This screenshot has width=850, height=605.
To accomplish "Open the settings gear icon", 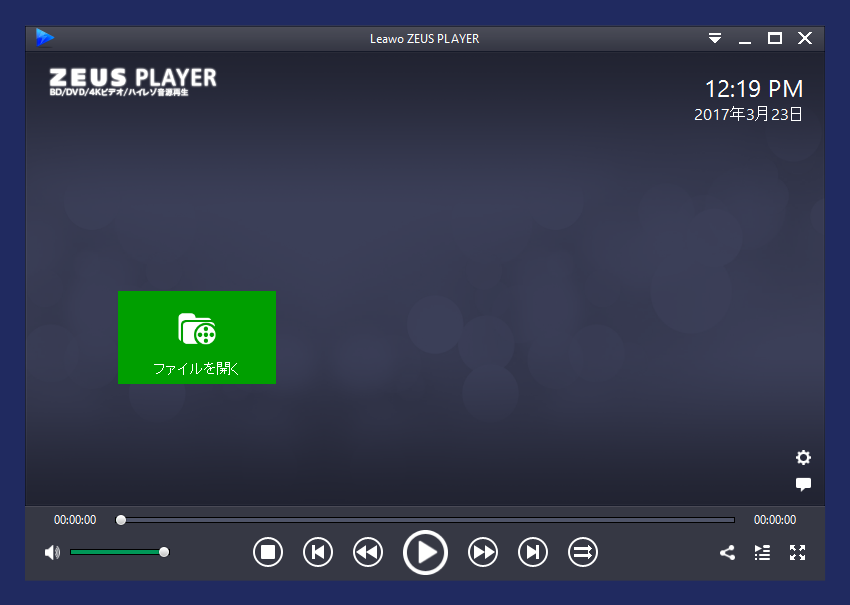I will 803,458.
